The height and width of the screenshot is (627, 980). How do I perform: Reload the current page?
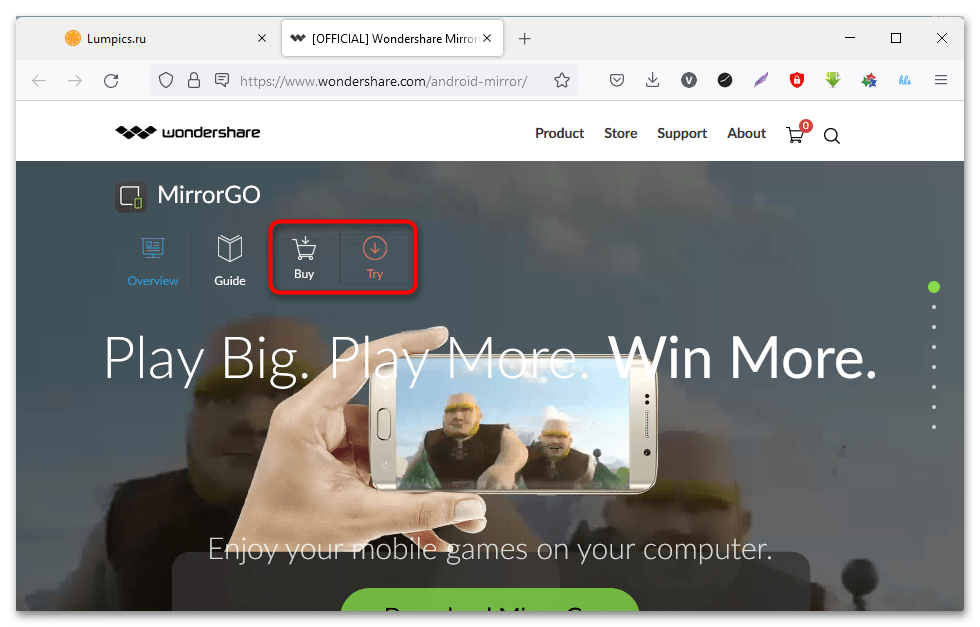point(111,80)
